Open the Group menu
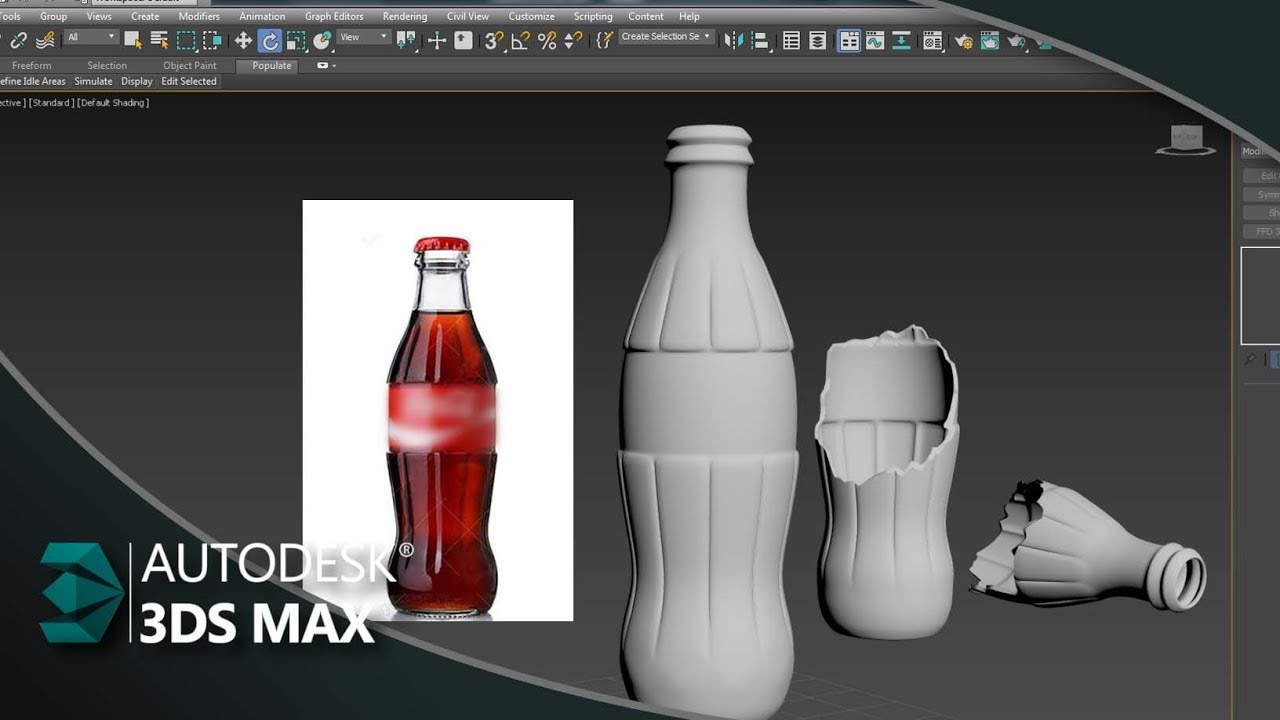The image size is (1280, 720). (54, 16)
